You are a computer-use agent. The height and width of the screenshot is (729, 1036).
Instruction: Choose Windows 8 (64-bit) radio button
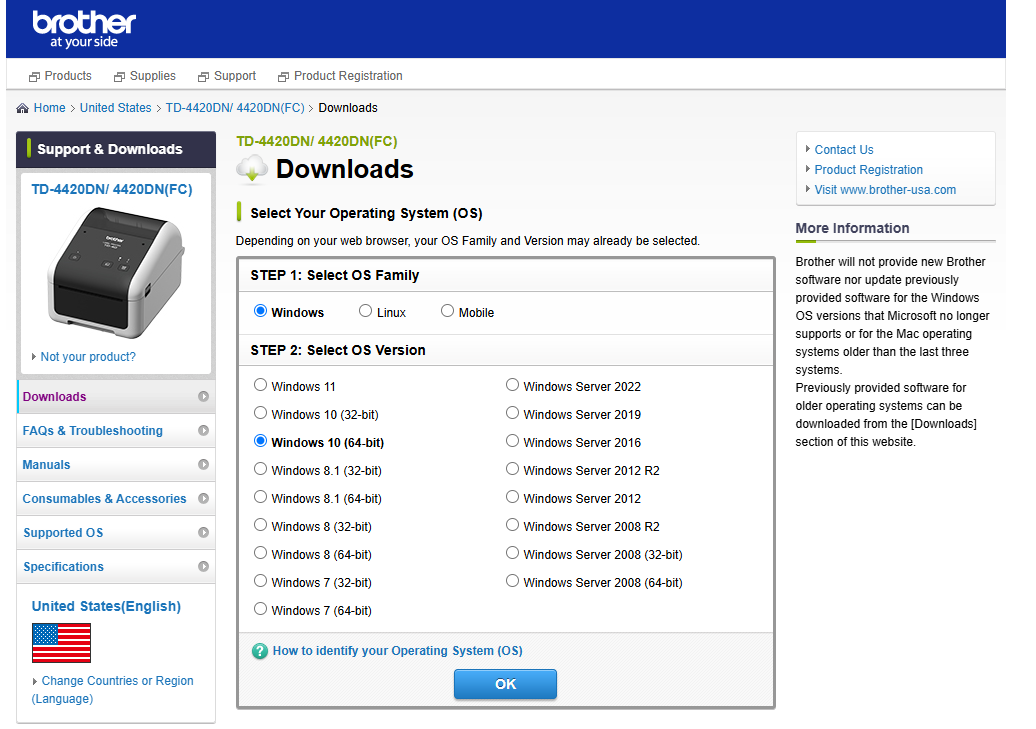[x=260, y=553]
